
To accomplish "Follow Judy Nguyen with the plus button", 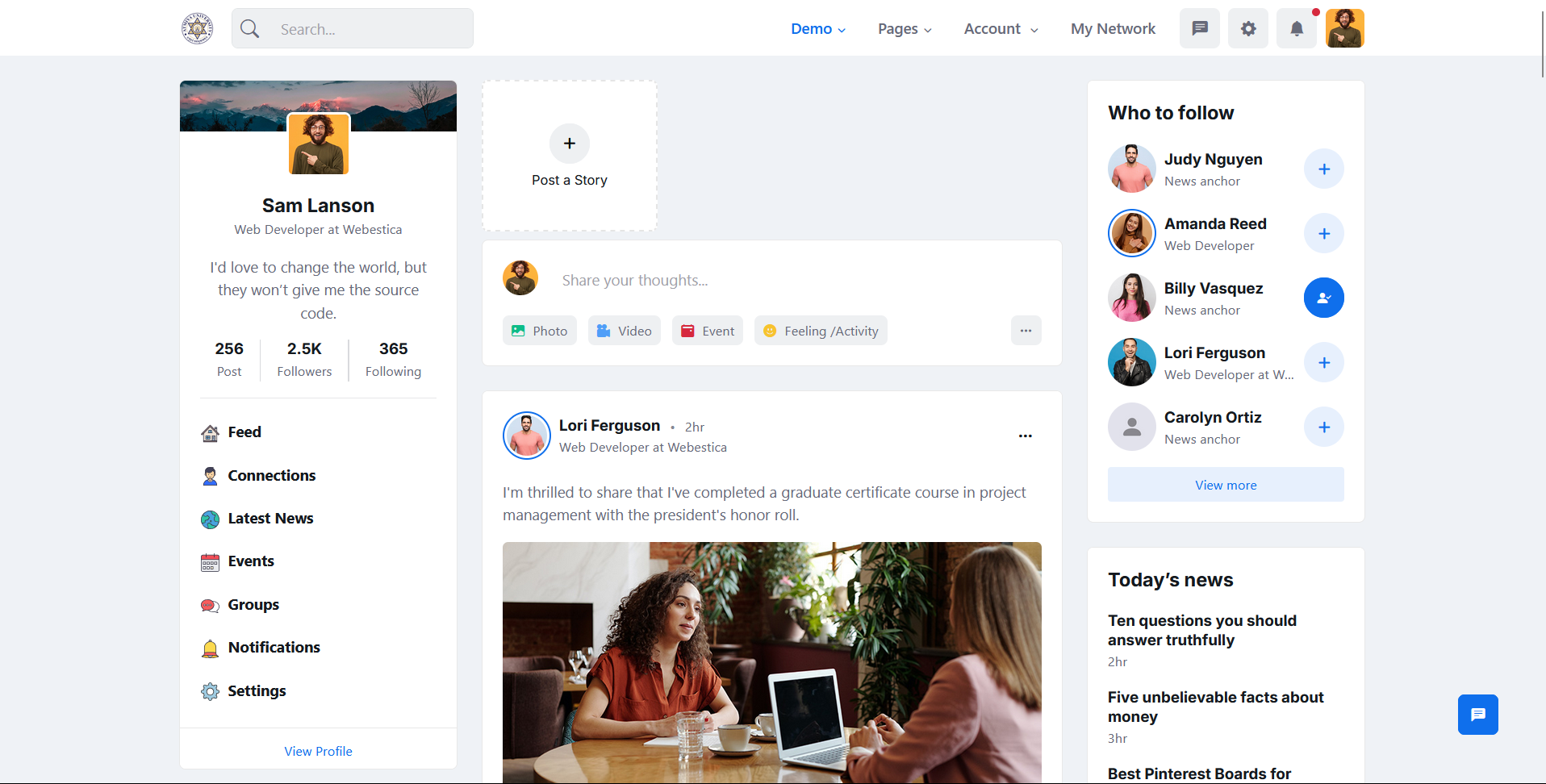I will coord(1323,169).
